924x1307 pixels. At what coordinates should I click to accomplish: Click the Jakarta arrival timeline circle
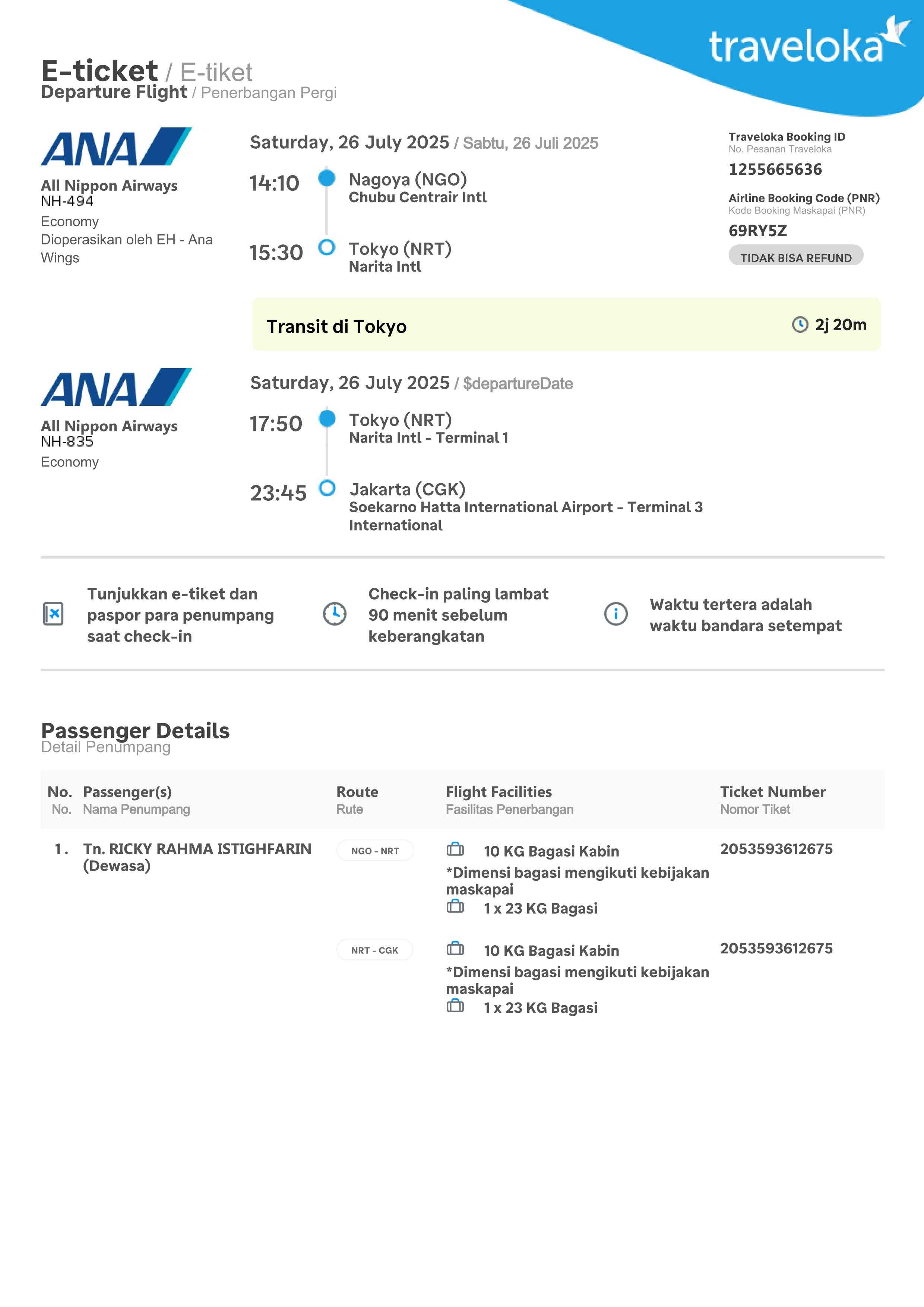coord(327,488)
